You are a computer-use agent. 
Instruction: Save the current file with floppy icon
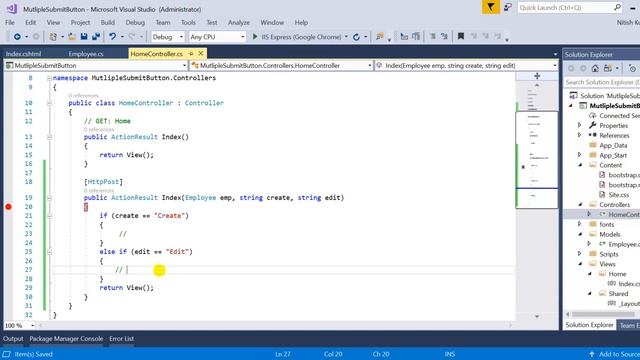84,37
